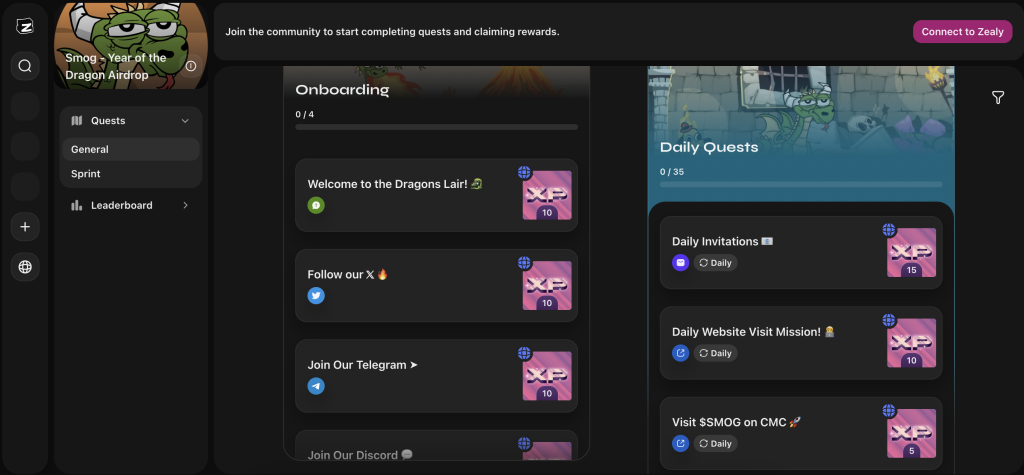1024x475 pixels.
Task: Click globe badge on Join Our Telegram card
Action: click(x=524, y=353)
